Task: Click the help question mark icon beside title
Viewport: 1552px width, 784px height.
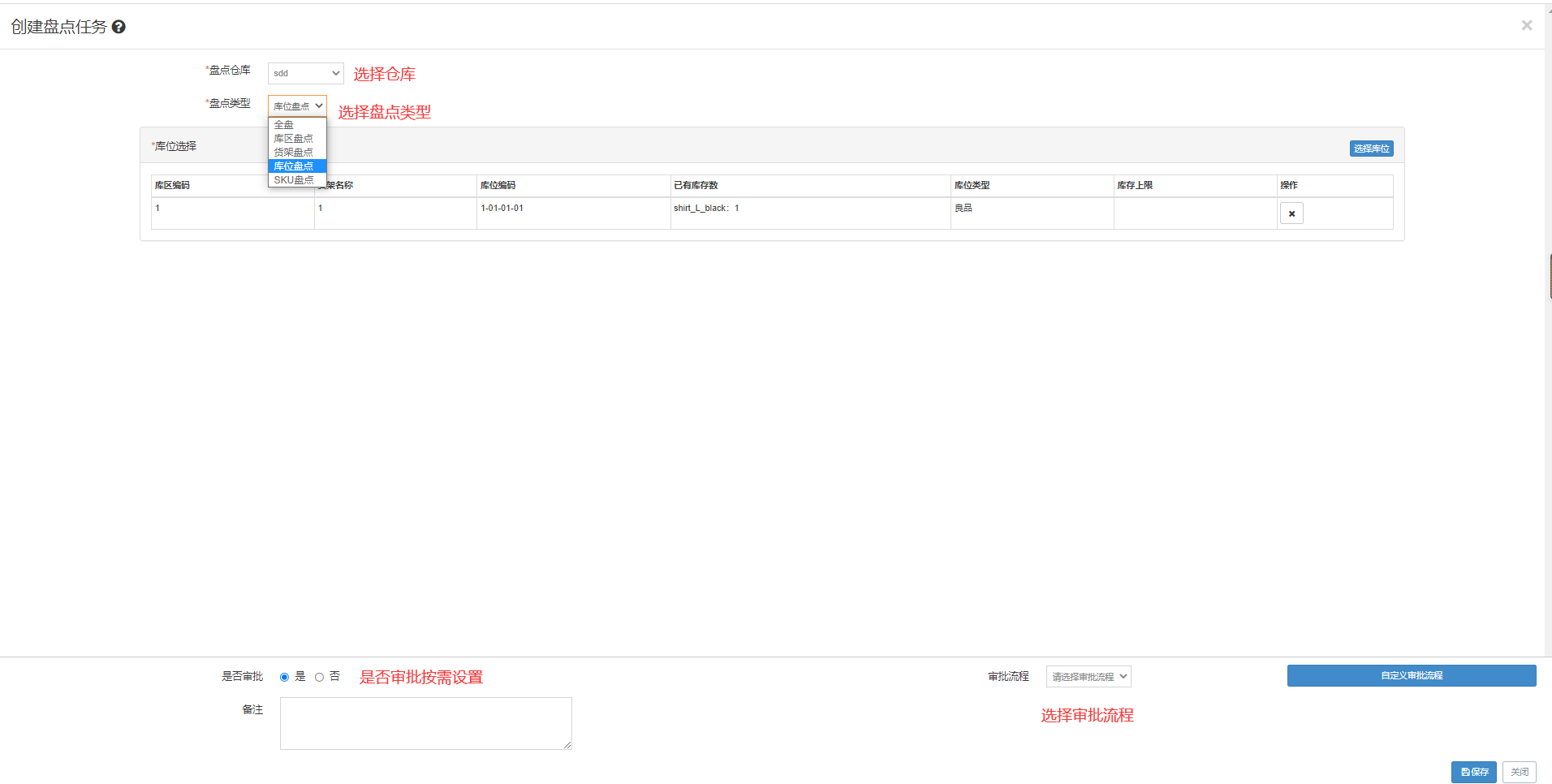Action: 119,27
